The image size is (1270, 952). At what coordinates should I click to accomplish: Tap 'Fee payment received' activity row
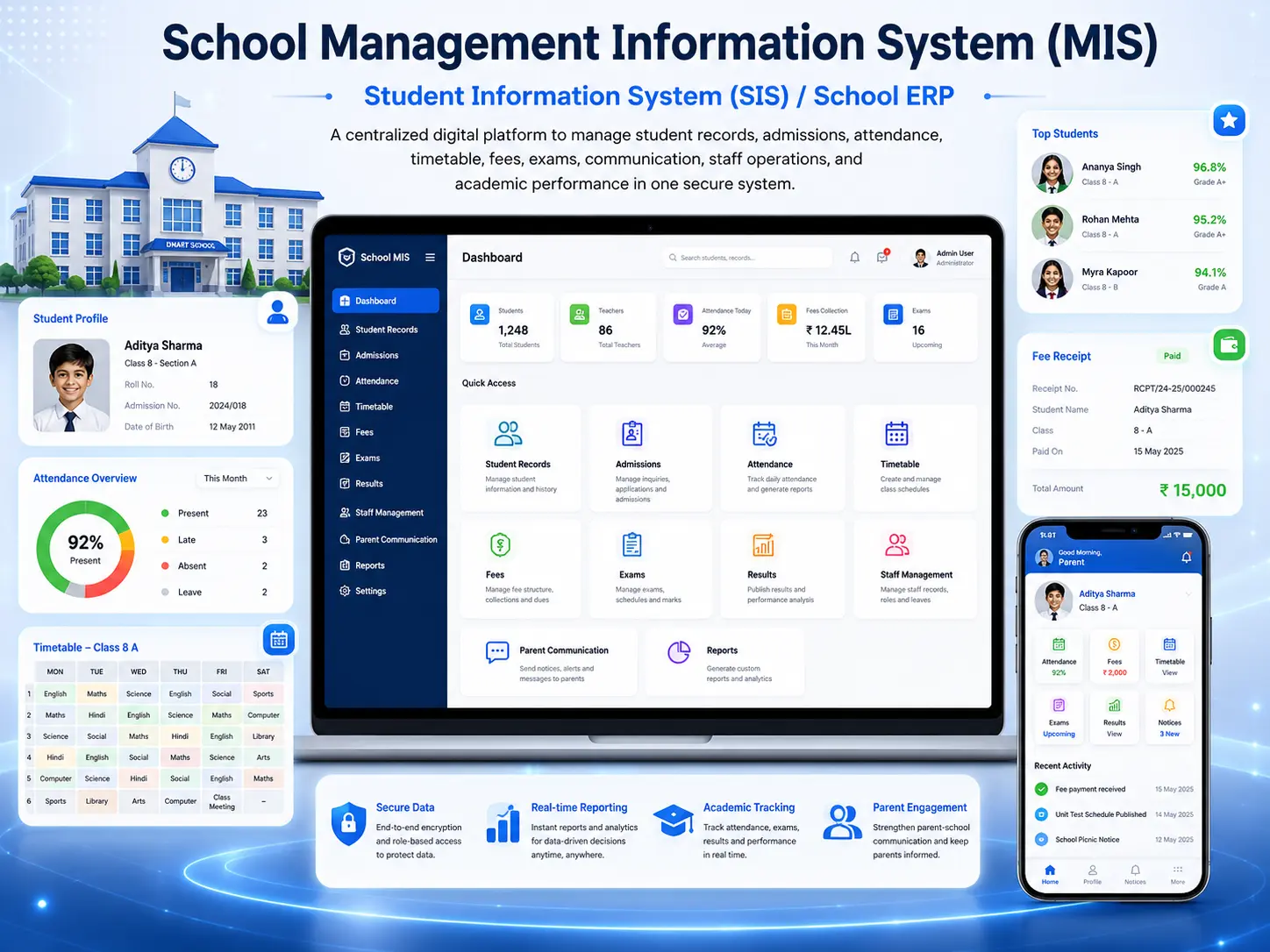[1114, 789]
